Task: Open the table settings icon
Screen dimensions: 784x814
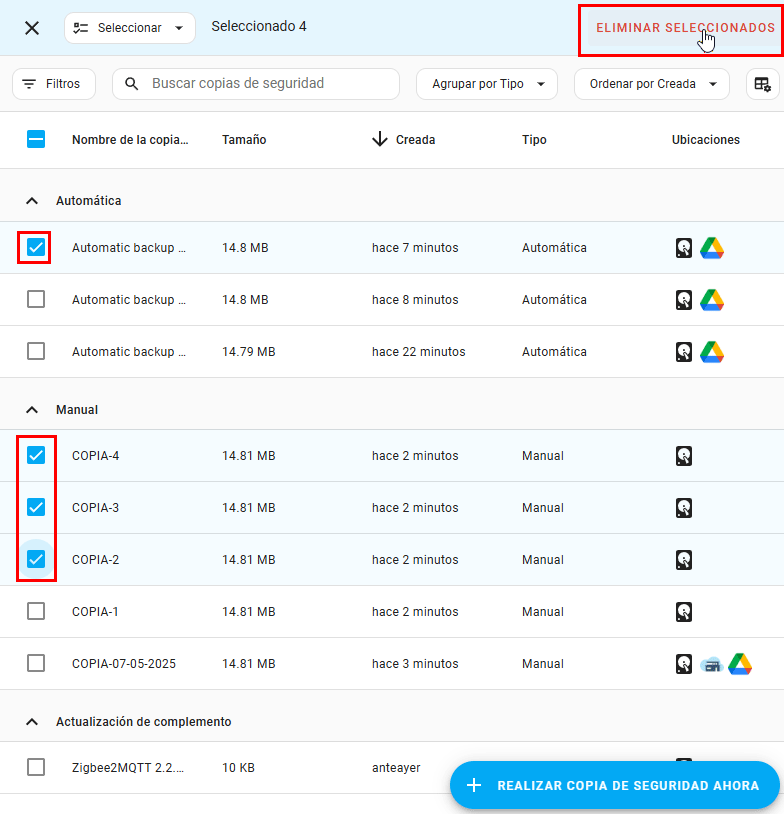Action: 762,84
